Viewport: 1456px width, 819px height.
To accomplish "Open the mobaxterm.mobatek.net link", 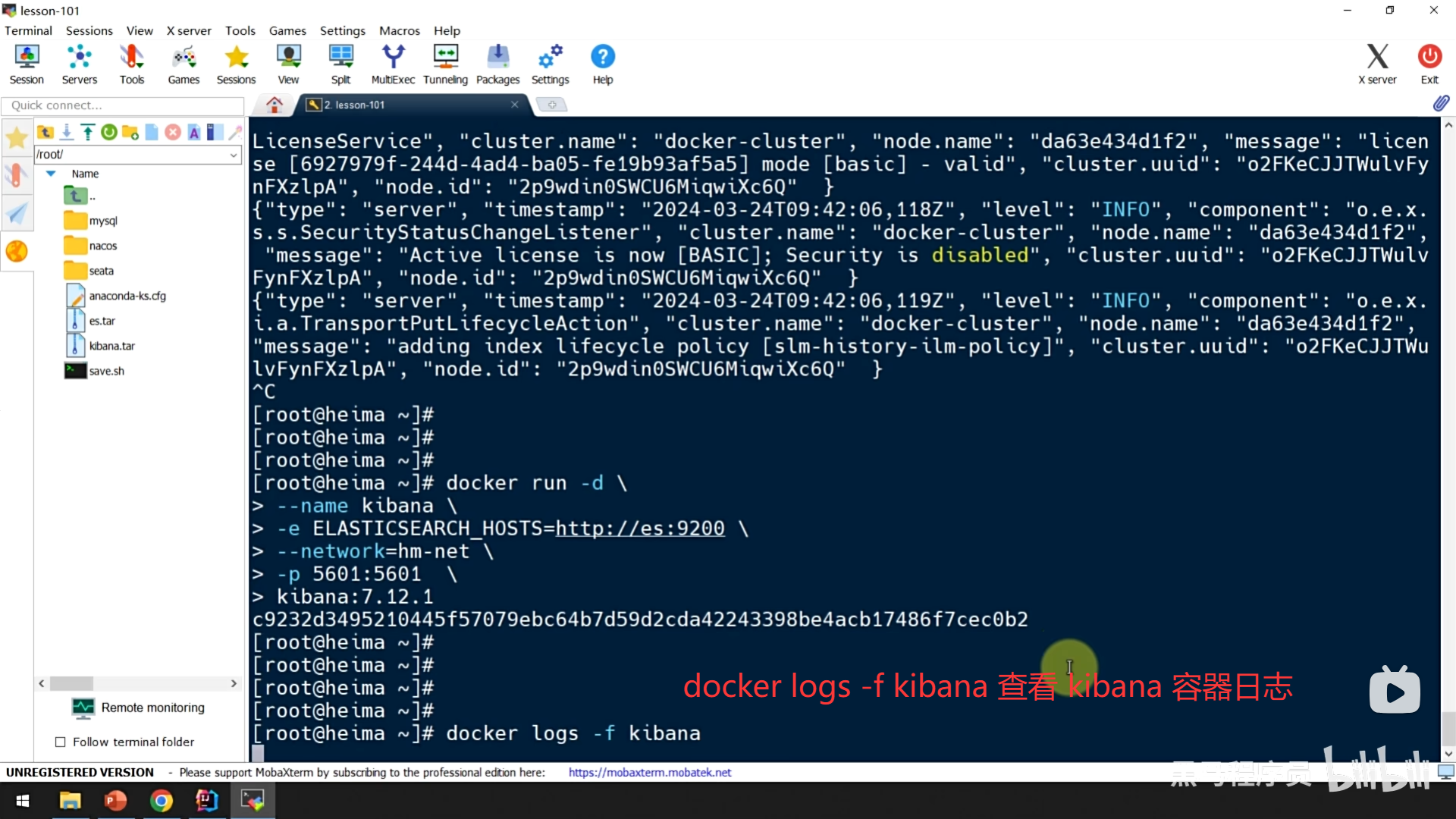I will [649, 772].
